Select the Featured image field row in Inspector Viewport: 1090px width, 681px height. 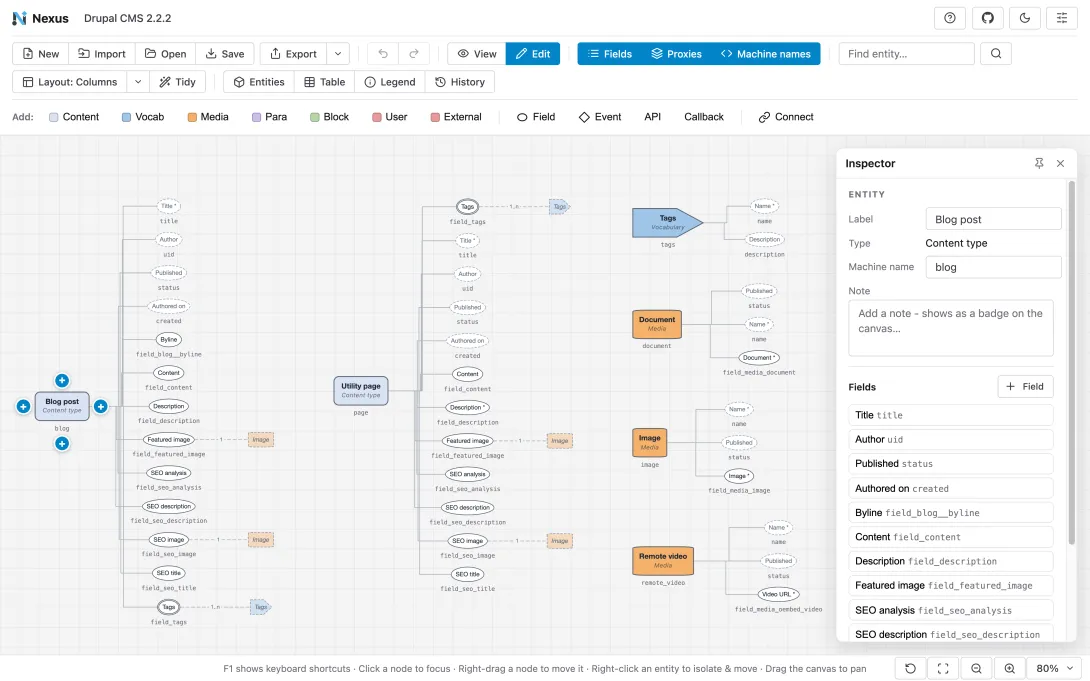pyautogui.click(x=951, y=586)
